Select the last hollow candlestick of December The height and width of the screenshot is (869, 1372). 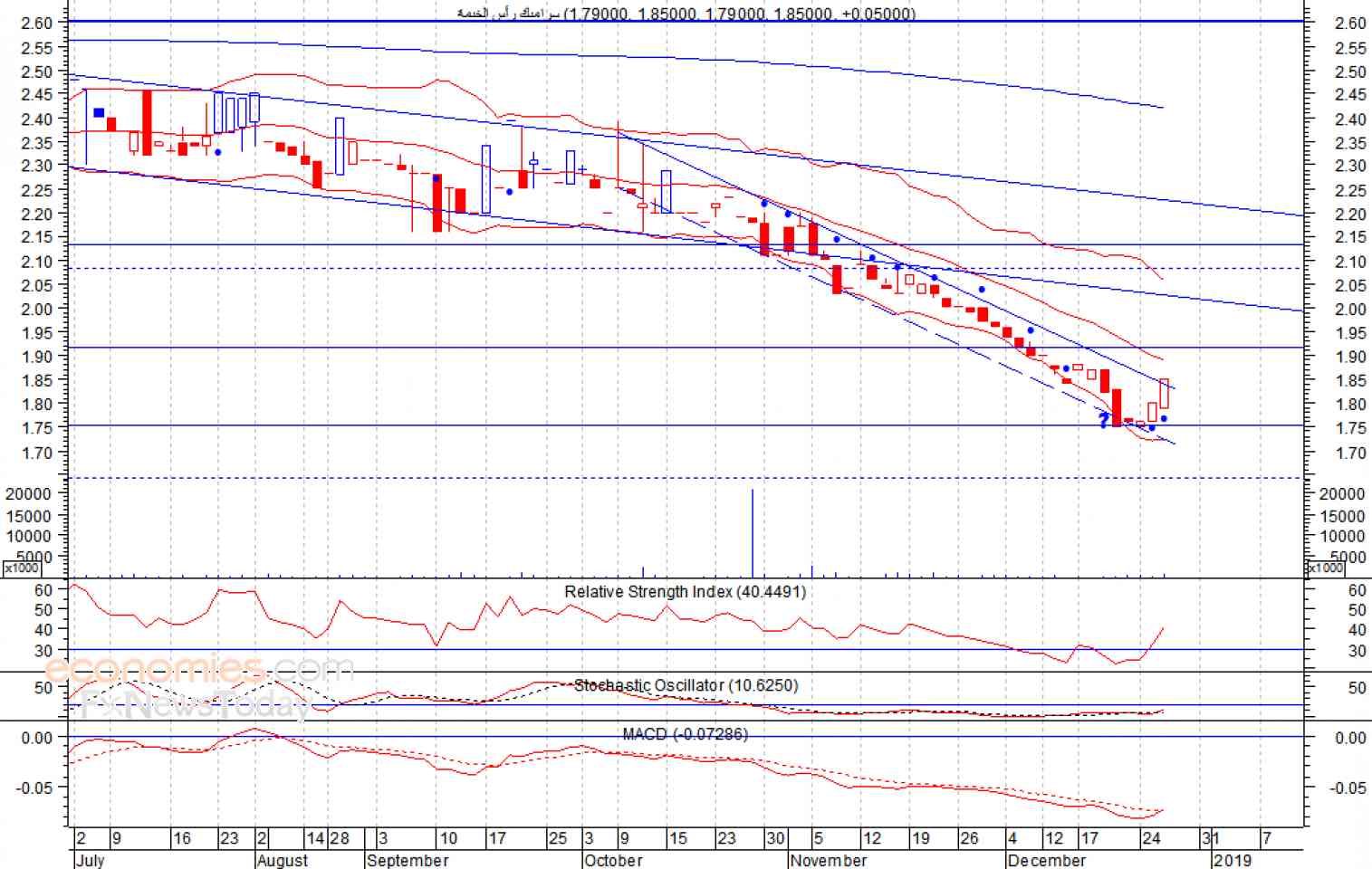pos(1164,394)
